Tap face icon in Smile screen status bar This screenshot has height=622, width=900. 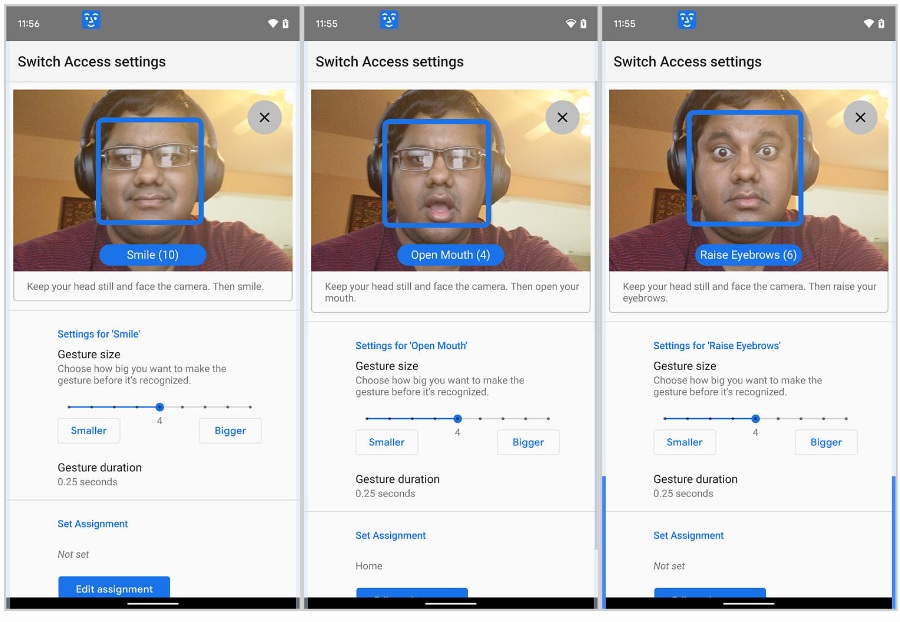point(91,21)
